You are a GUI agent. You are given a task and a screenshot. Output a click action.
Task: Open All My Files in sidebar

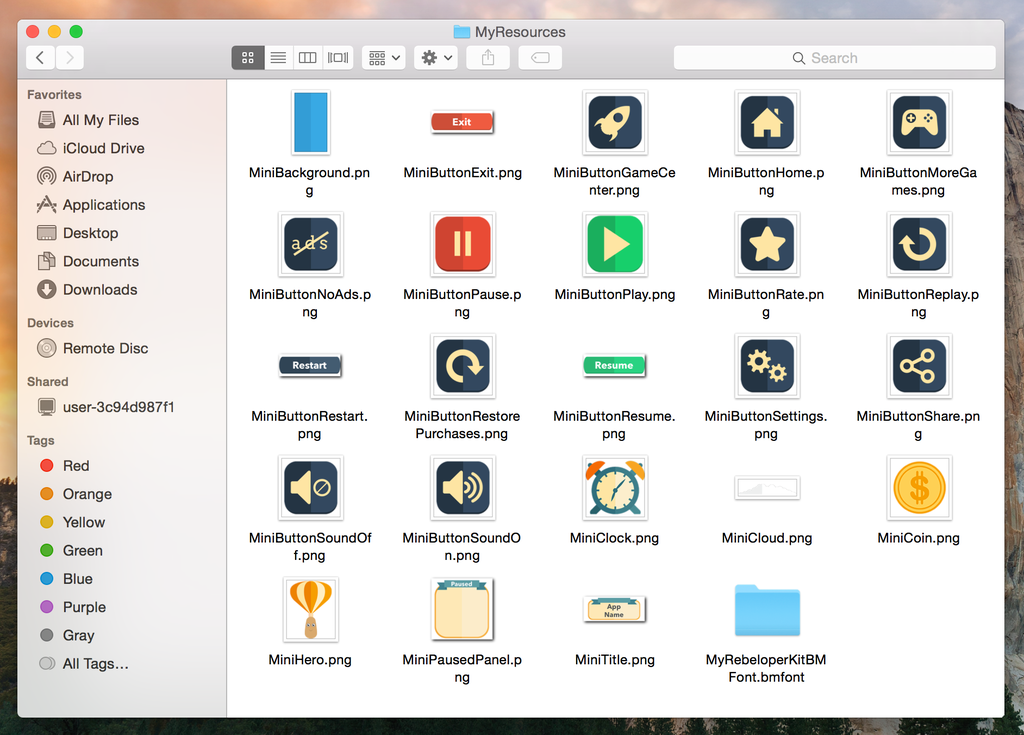click(x=122, y=120)
